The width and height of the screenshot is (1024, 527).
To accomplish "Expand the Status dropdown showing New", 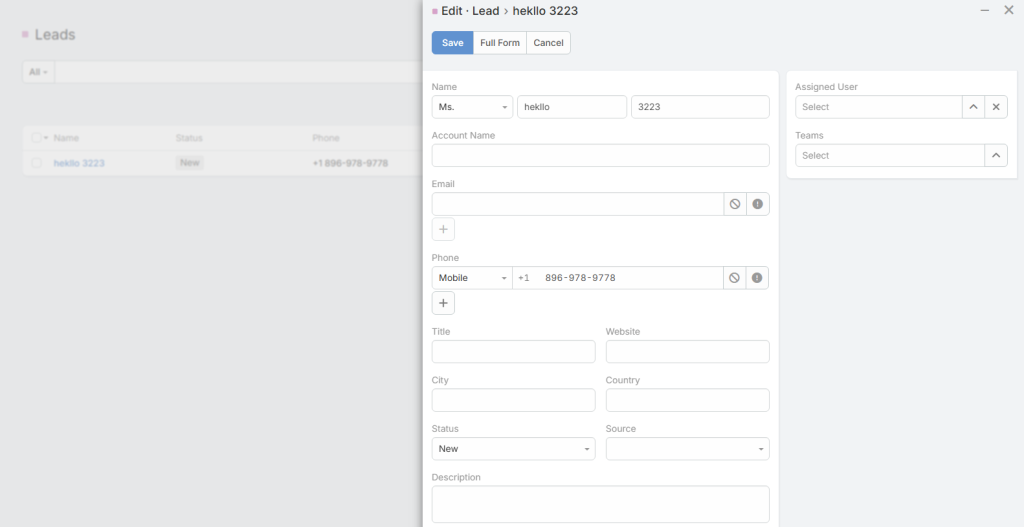I will pyautogui.click(x=513, y=449).
